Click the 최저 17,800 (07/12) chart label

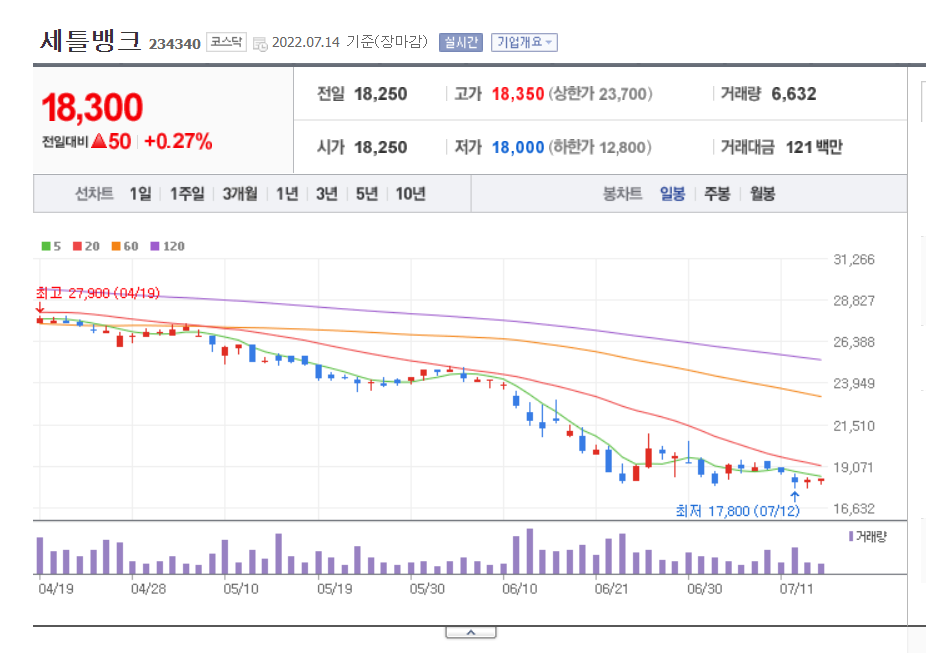tap(738, 511)
